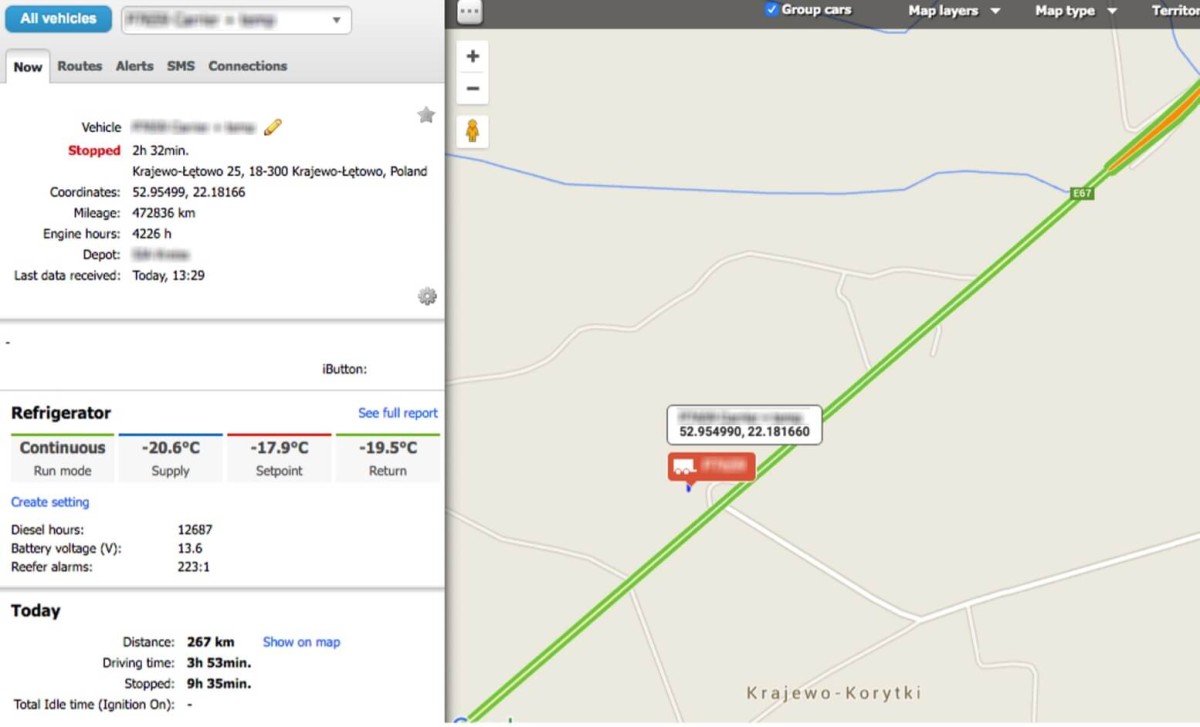Open the See full report link
The width and height of the screenshot is (1200, 727).
(397, 413)
